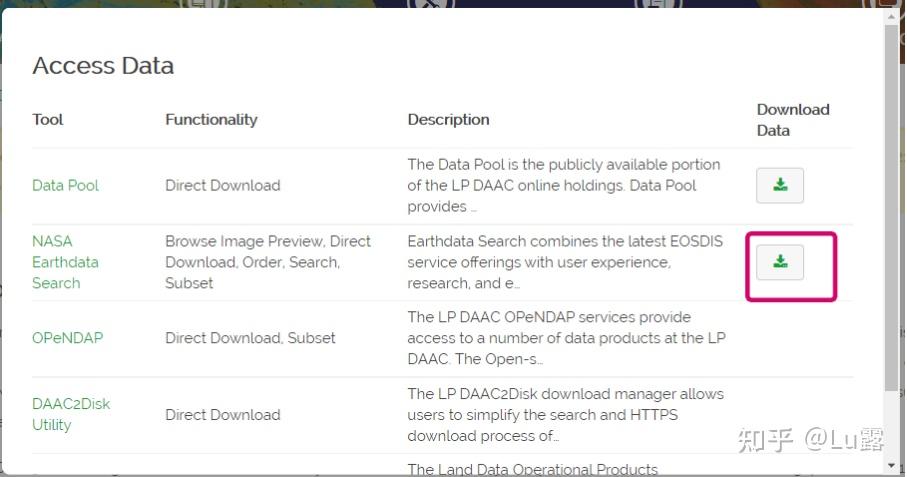This screenshot has height=477, width=907.
Task: Click the DAAC2Disk download manager description
Action: [x=565, y=414]
